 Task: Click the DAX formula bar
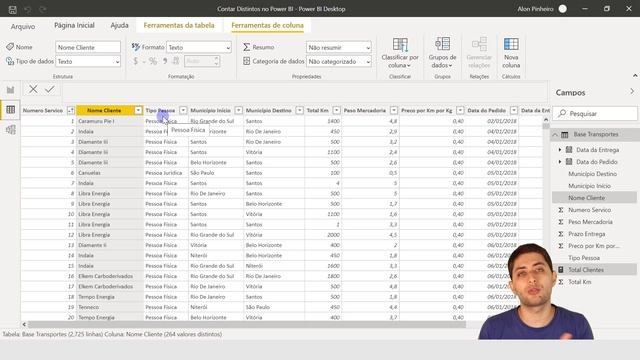pos(304,90)
